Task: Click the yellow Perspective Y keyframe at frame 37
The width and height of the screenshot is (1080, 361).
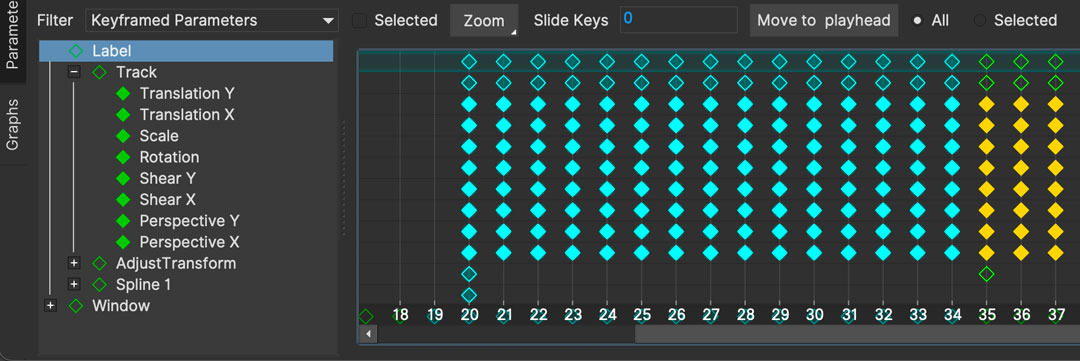Action: 1055,231
